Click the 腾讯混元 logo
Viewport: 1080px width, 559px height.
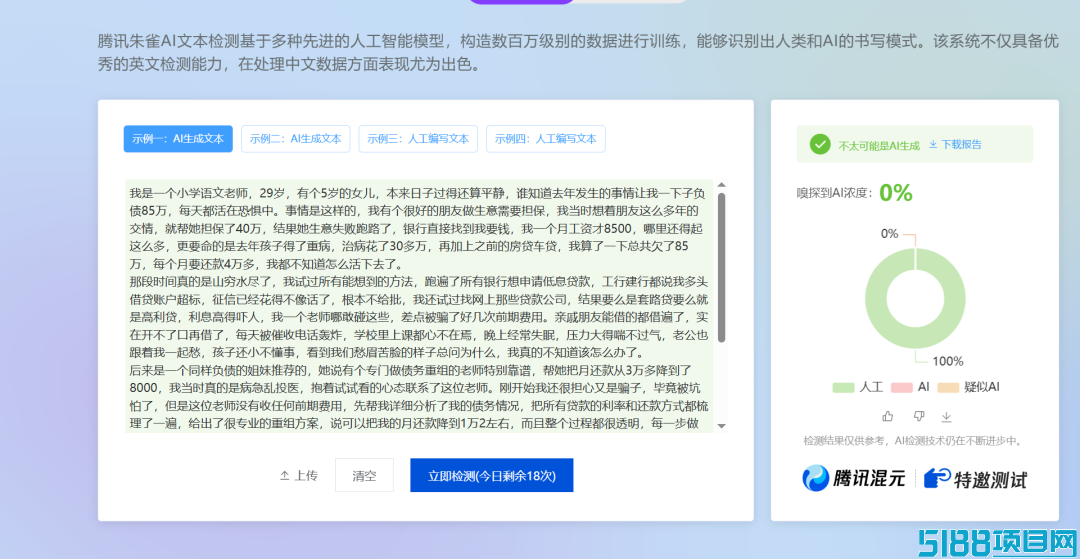(x=853, y=478)
